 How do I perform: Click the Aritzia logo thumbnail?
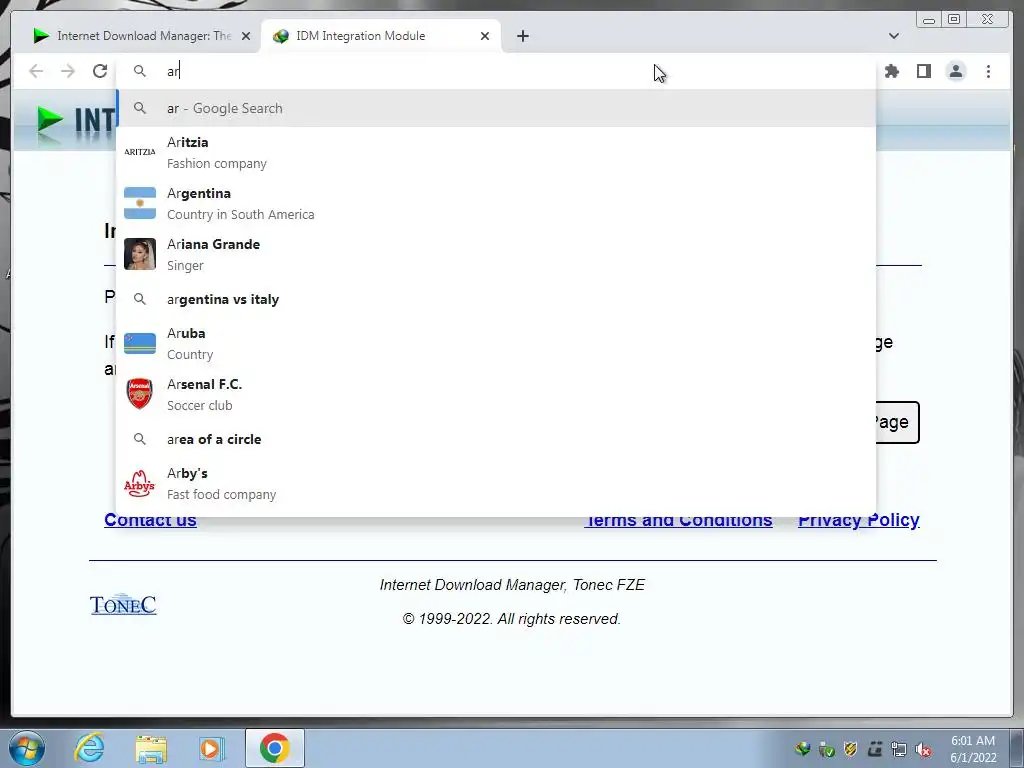[140, 152]
